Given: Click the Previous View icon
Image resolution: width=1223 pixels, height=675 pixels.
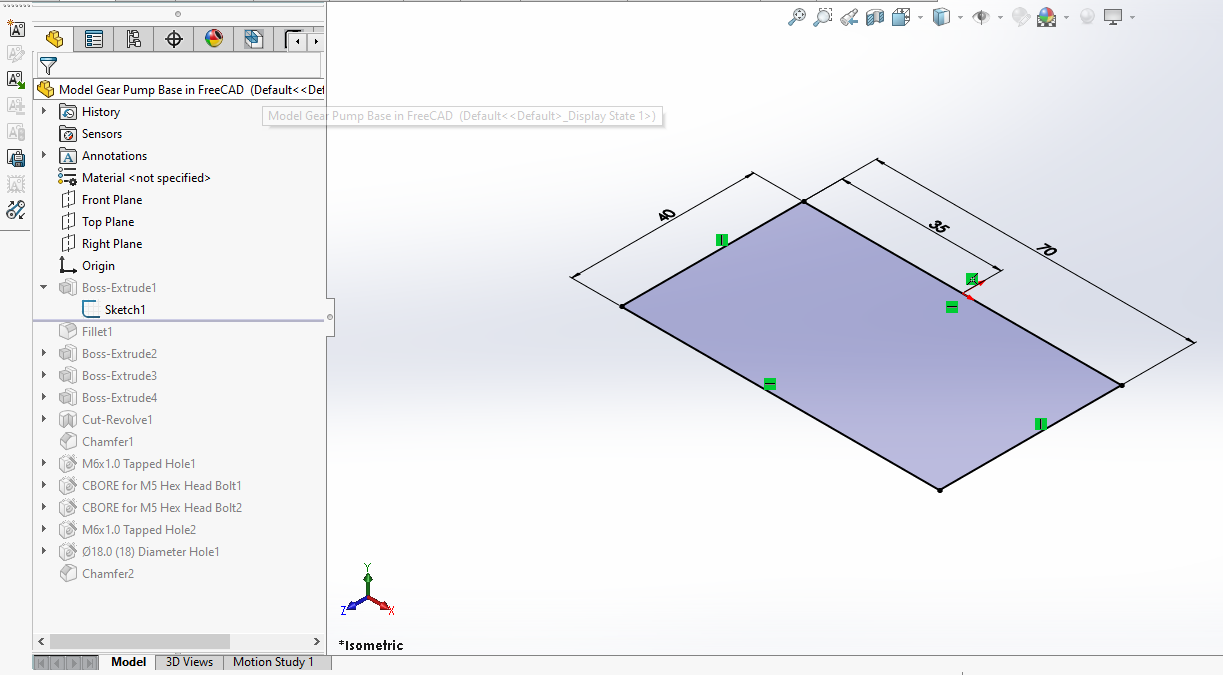Looking at the screenshot, I should click(x=849, y=17).
